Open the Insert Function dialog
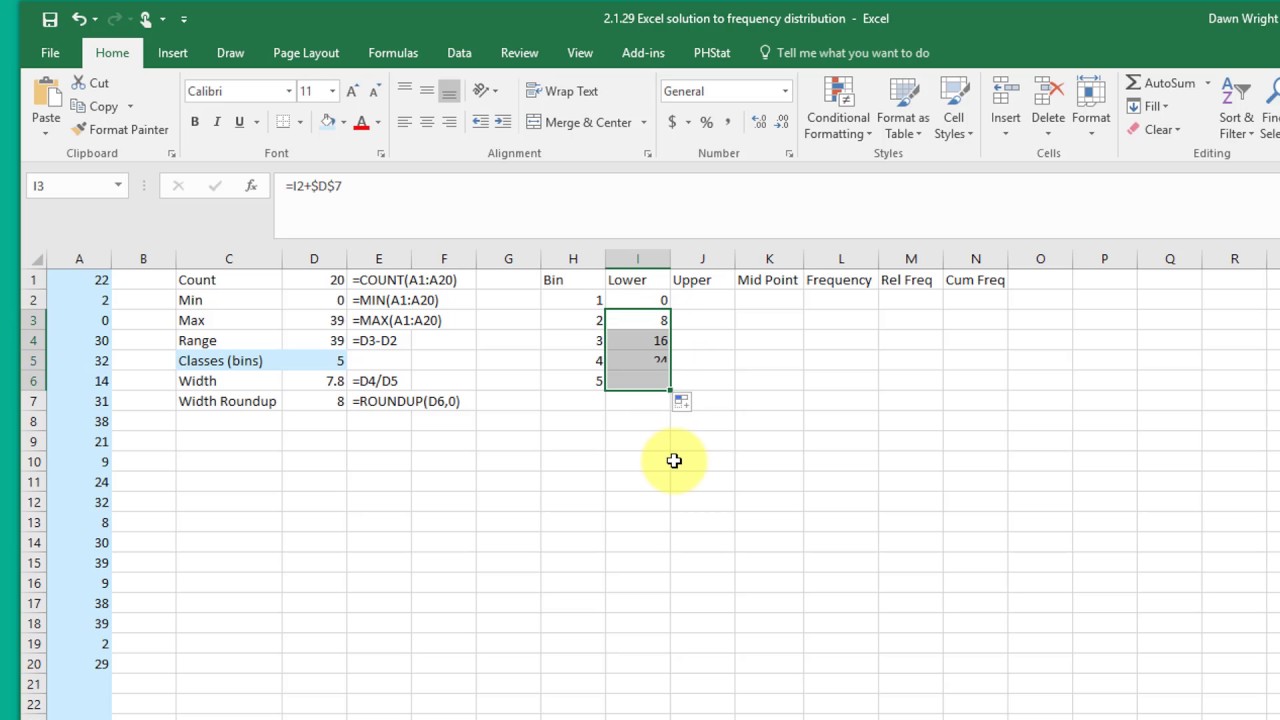 [x=251, y=186]
